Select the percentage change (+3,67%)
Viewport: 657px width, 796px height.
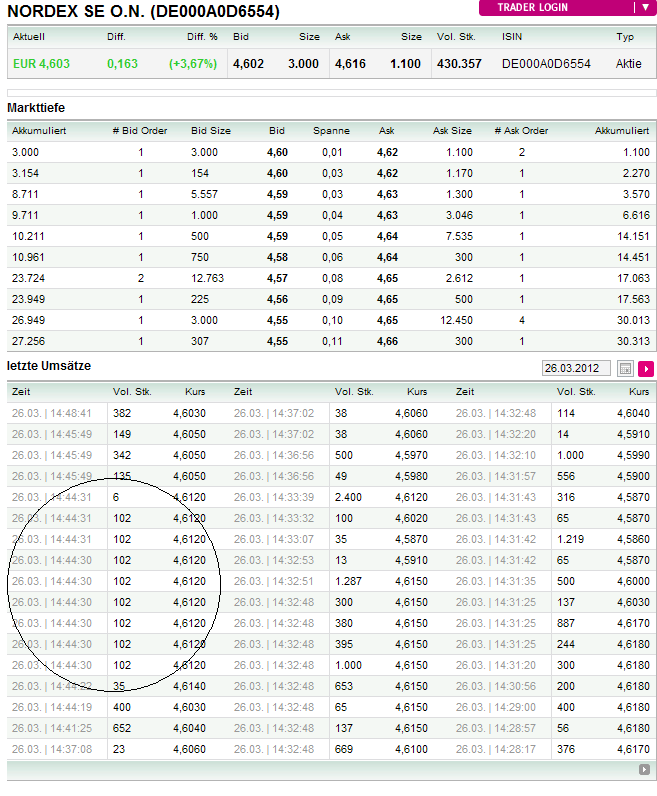tap(193, 64)
